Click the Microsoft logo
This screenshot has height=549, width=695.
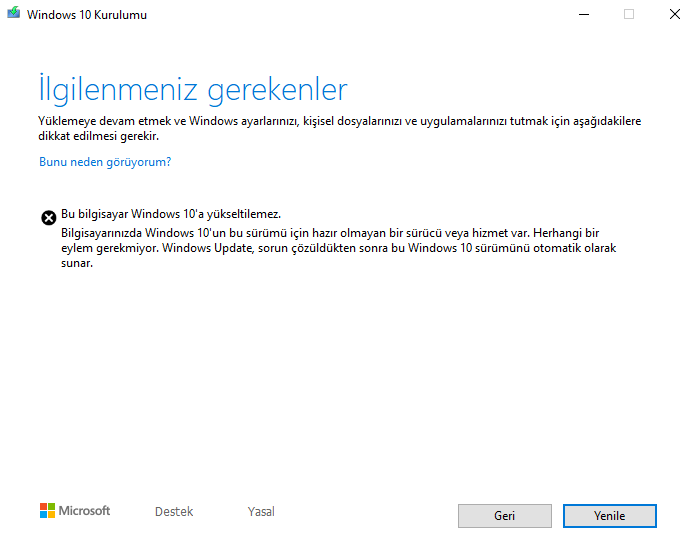coord(75,511)
